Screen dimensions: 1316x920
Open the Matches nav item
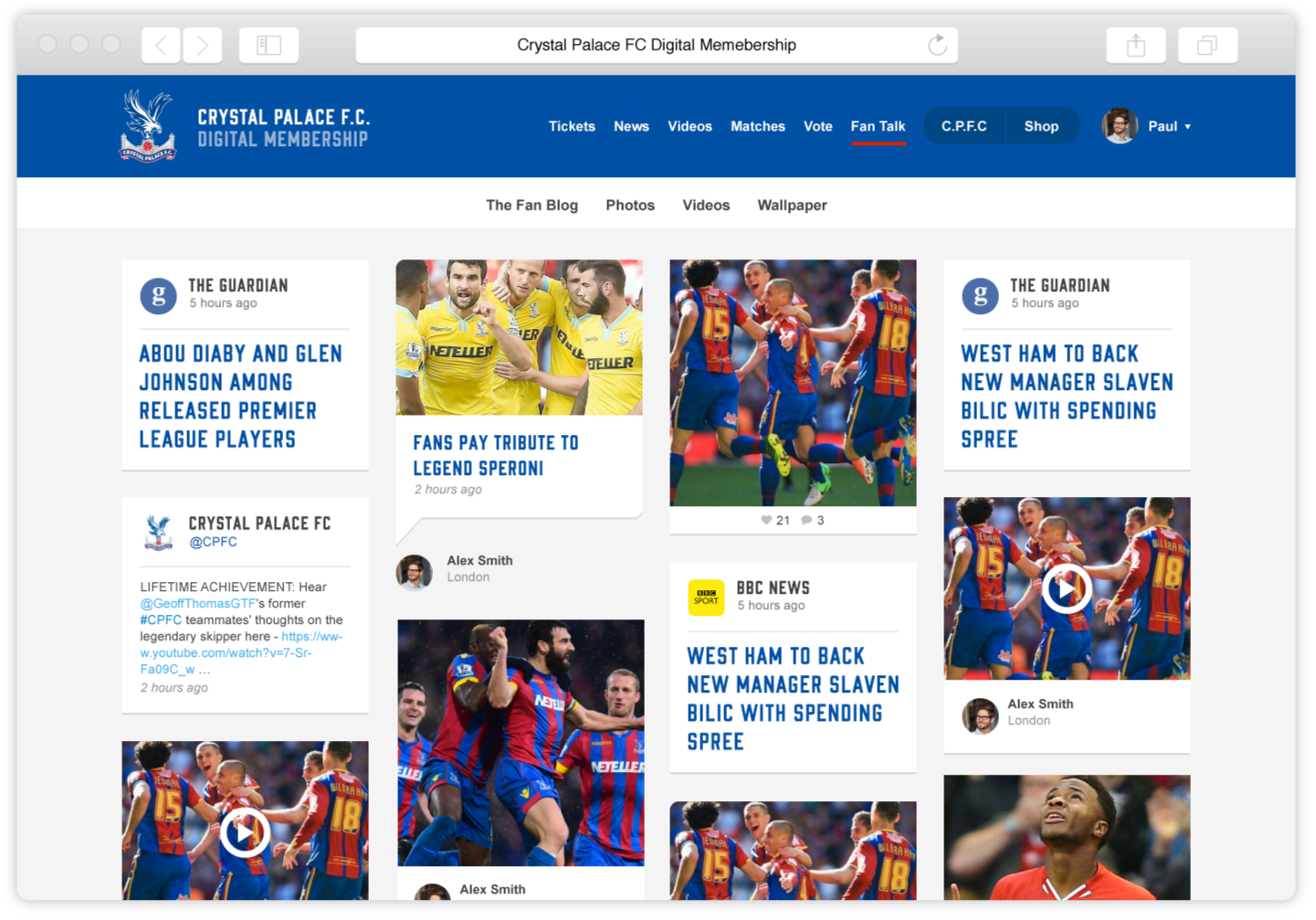tap(758, 126)
